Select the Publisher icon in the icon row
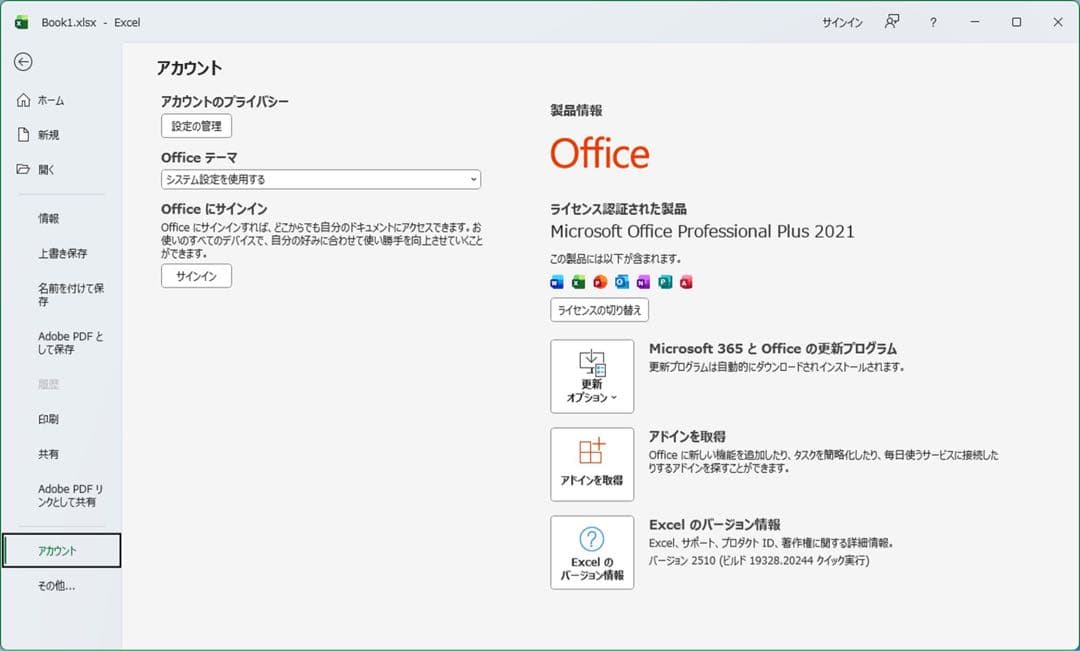This screenshot has width=1080, height=651. point(663,282)
